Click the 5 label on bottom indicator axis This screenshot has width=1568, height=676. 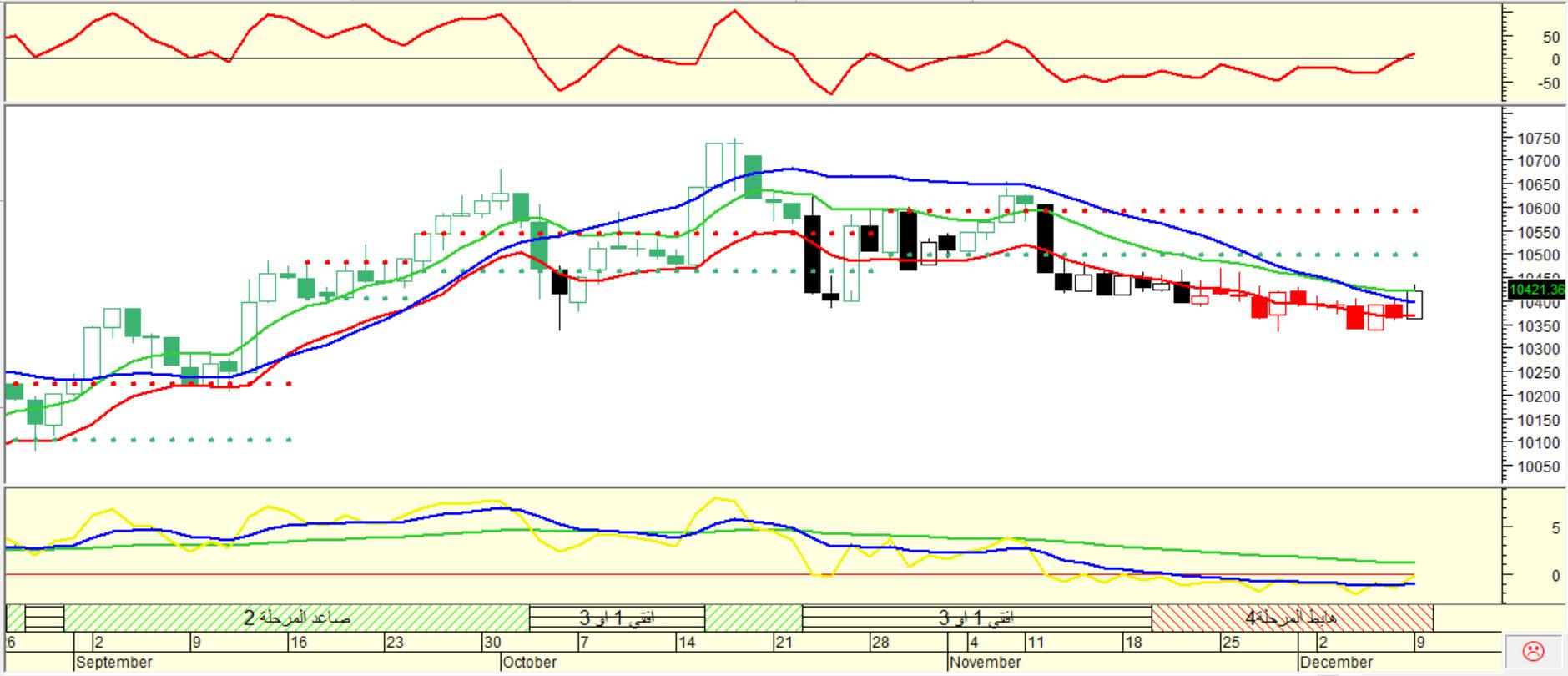coord(1555,528)
